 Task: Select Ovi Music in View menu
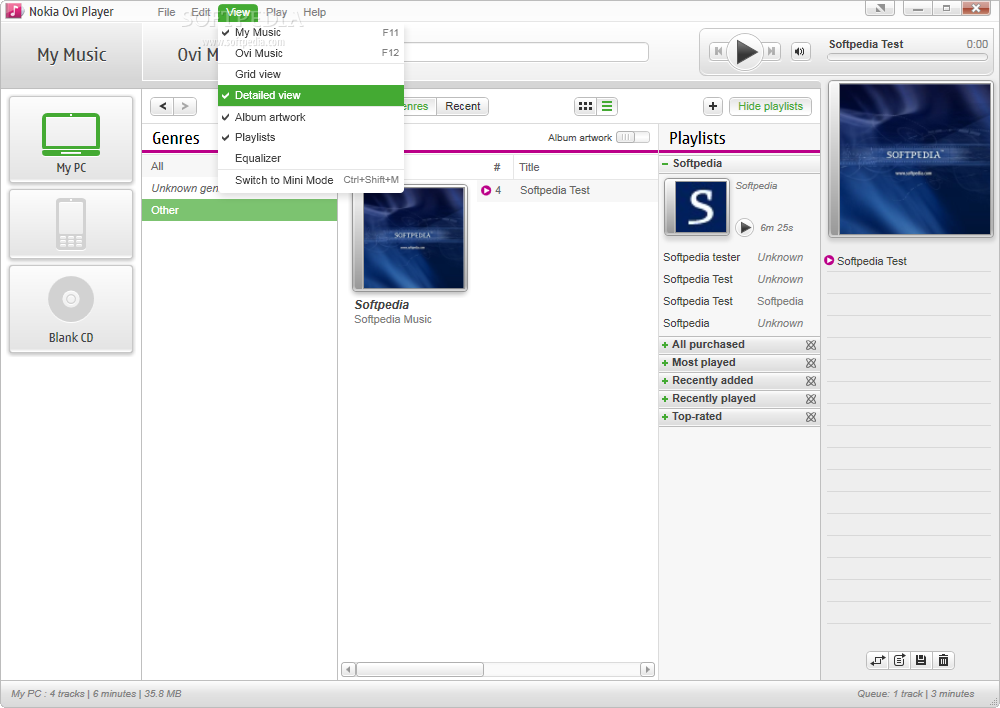pyautogui.click(x=311, y=53)
